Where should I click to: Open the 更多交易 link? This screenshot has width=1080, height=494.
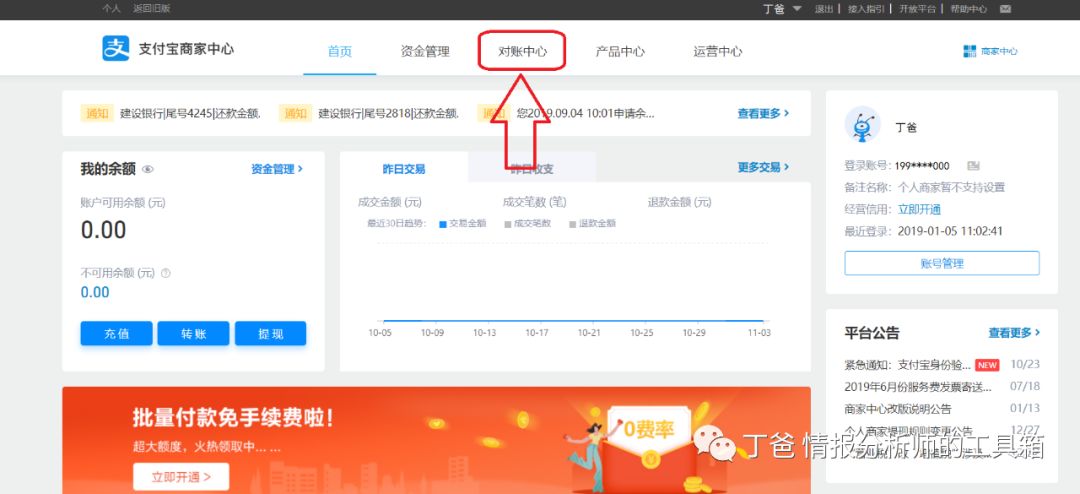(763, 167)
